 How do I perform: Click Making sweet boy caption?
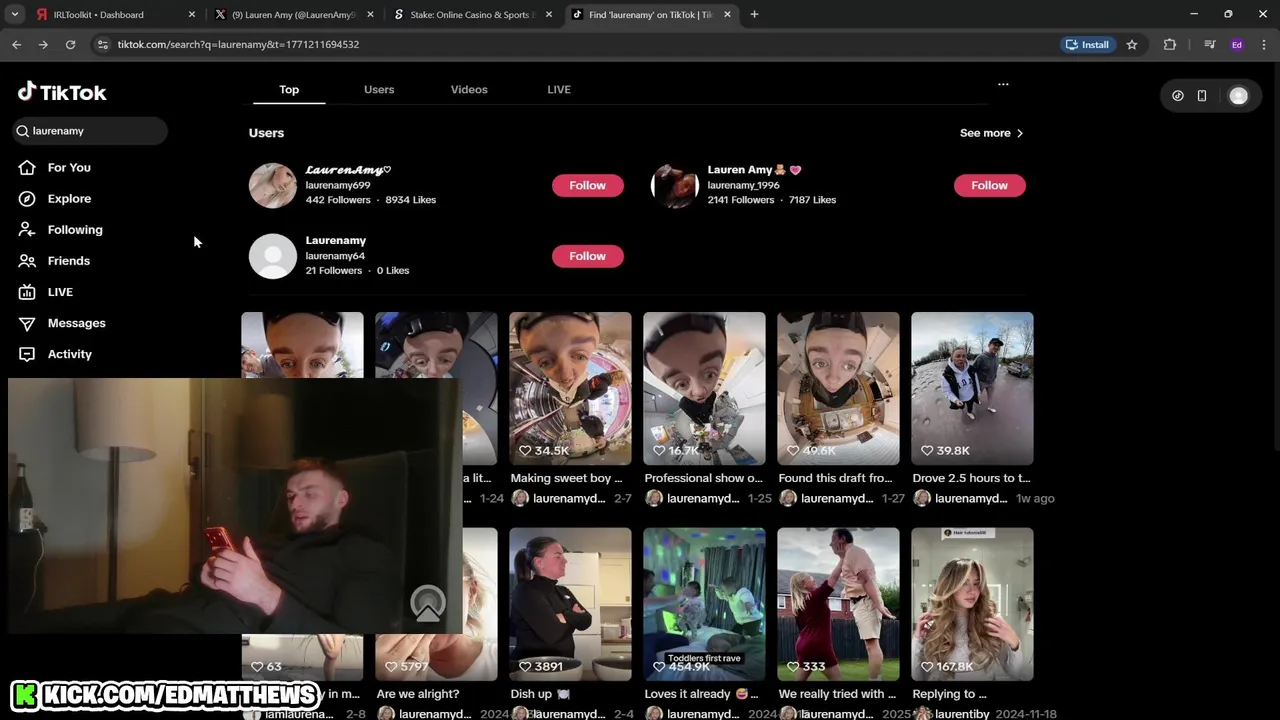coord(567,478)
